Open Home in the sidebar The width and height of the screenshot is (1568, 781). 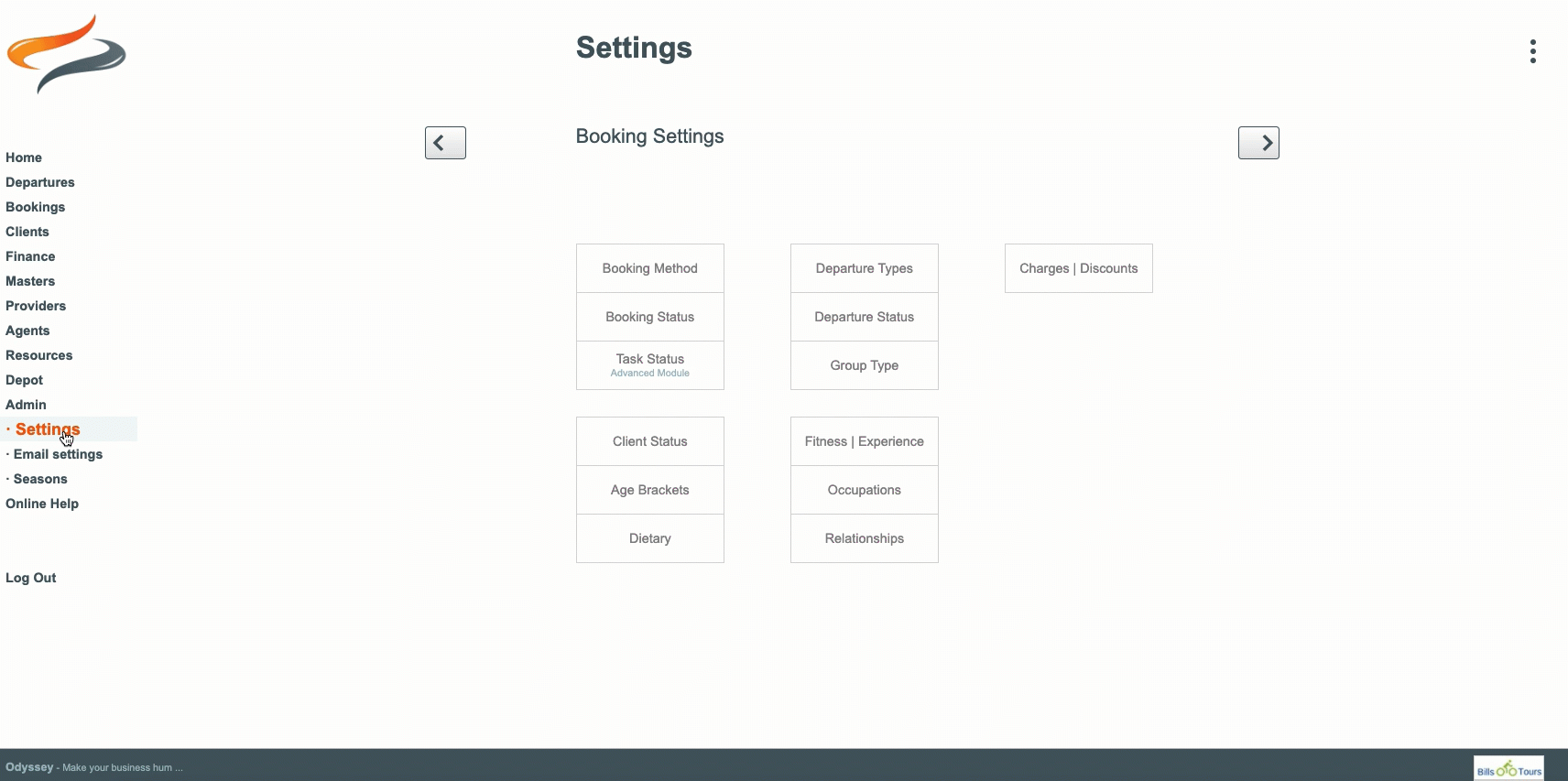click(x=24, y=157)
